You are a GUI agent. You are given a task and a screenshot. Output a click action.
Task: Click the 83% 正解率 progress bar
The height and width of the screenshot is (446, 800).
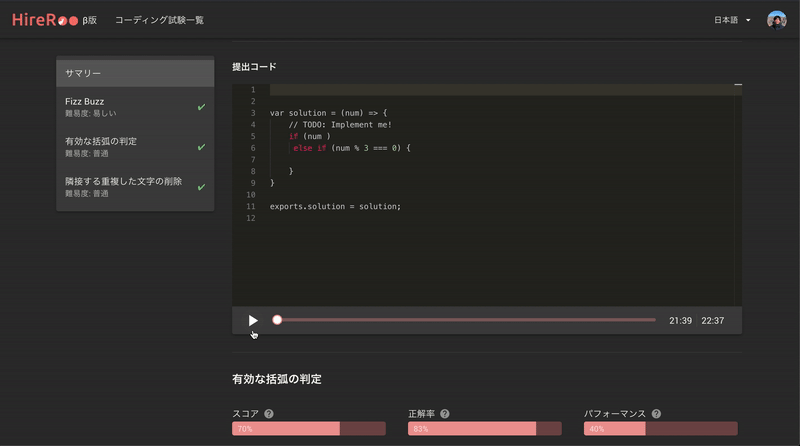click(x=485, y=429)
